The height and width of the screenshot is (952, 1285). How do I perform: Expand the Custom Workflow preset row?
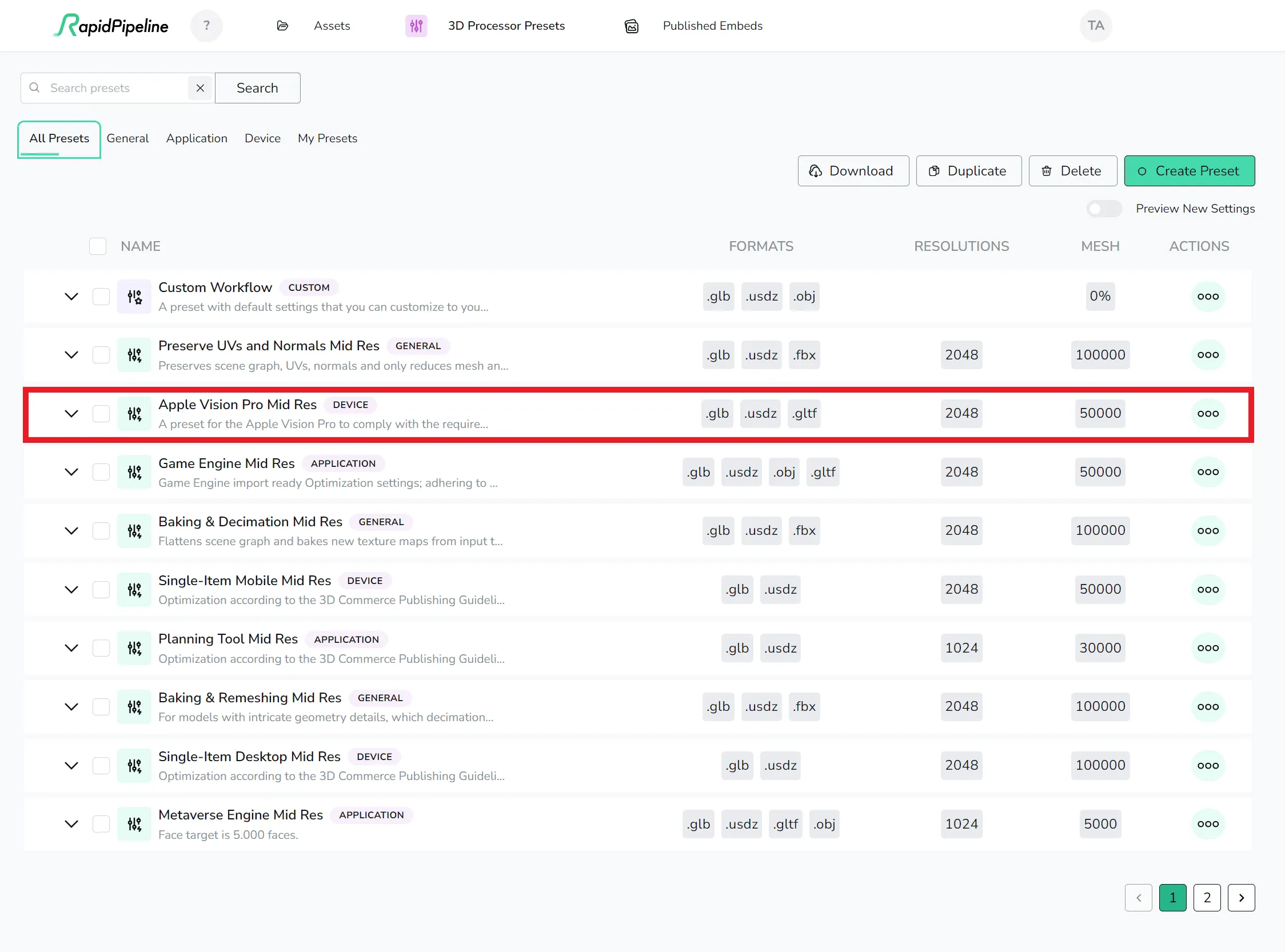pos(71,295)
